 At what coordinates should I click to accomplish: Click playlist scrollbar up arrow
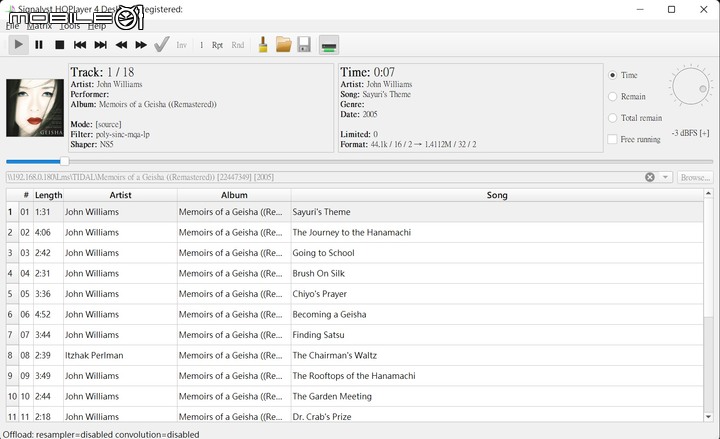tap(708, 194)
